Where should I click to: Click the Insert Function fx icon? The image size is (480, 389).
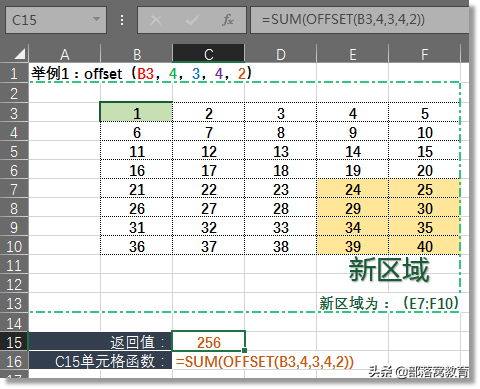pos(228,20)
